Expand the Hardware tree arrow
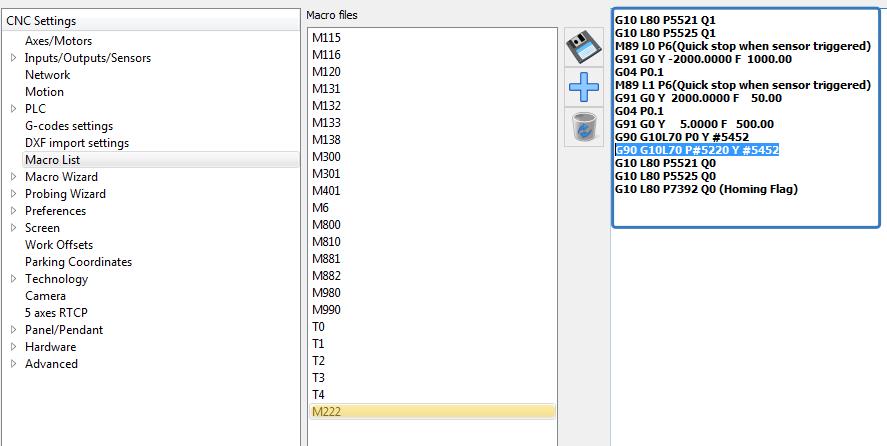 coord(13,347)
